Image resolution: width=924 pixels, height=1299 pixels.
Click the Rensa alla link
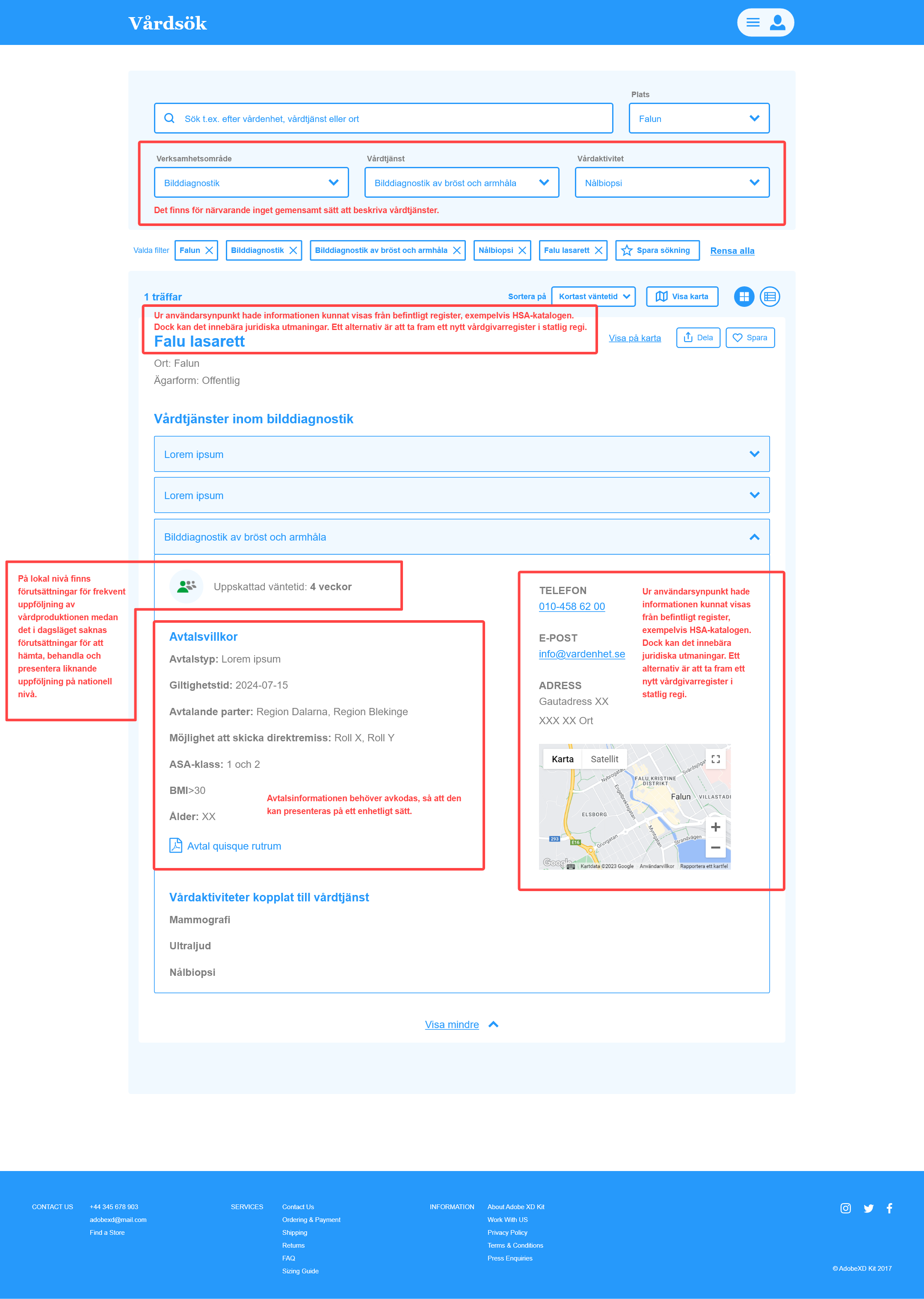pos(731,251)
